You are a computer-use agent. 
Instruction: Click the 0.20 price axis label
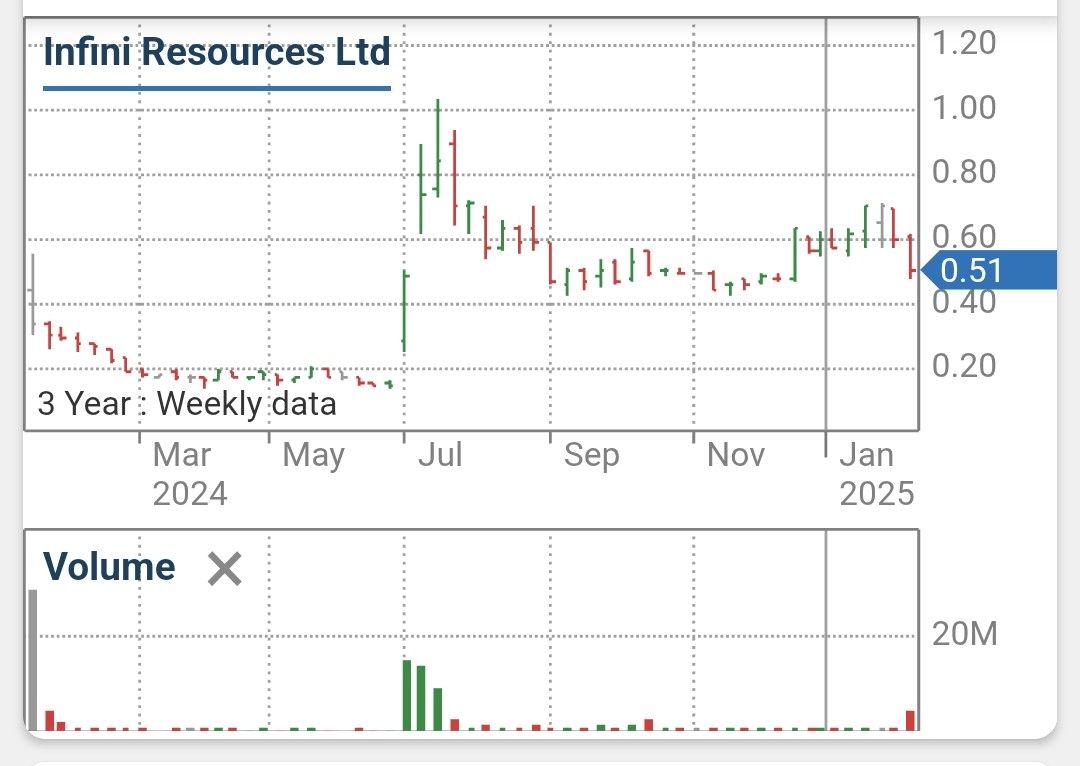tap(964, 365)
